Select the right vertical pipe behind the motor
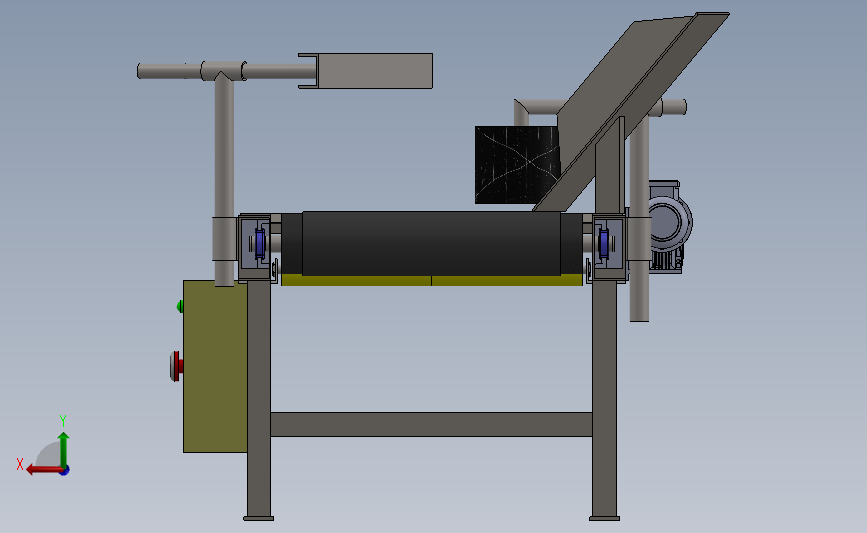This screenshot has height=533, width=867. click(x=639, y=218)
